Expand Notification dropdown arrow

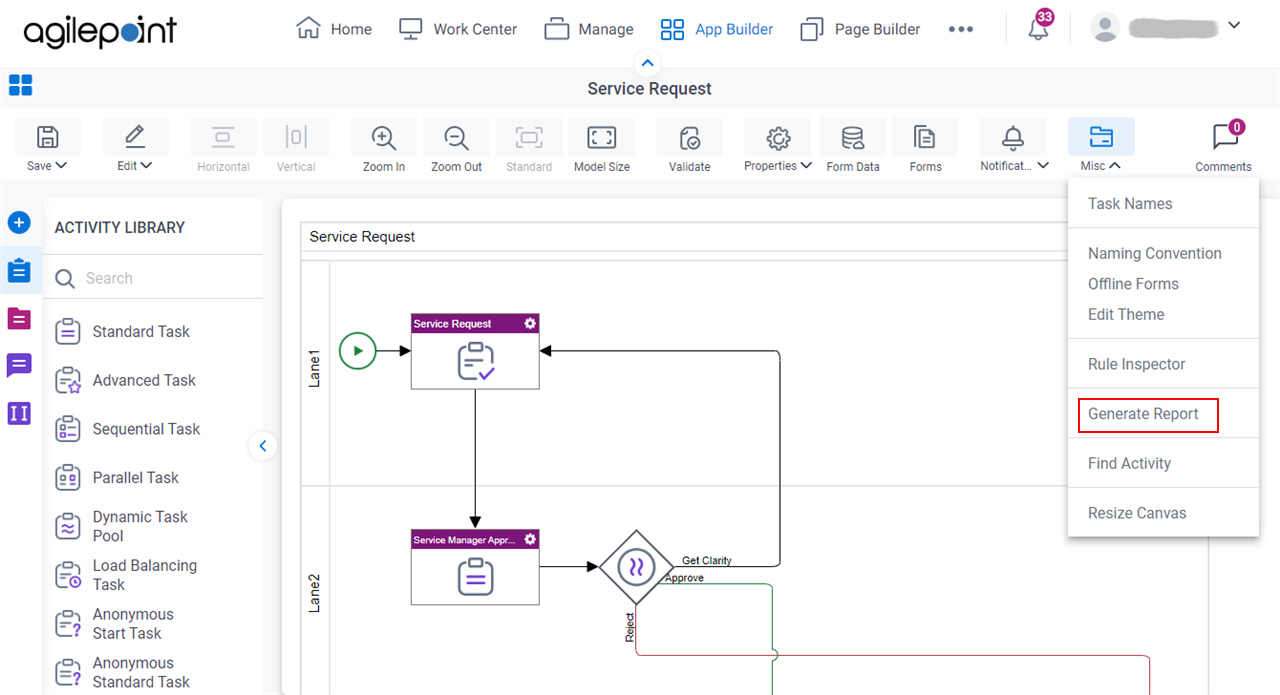[x=1043, y=166]
